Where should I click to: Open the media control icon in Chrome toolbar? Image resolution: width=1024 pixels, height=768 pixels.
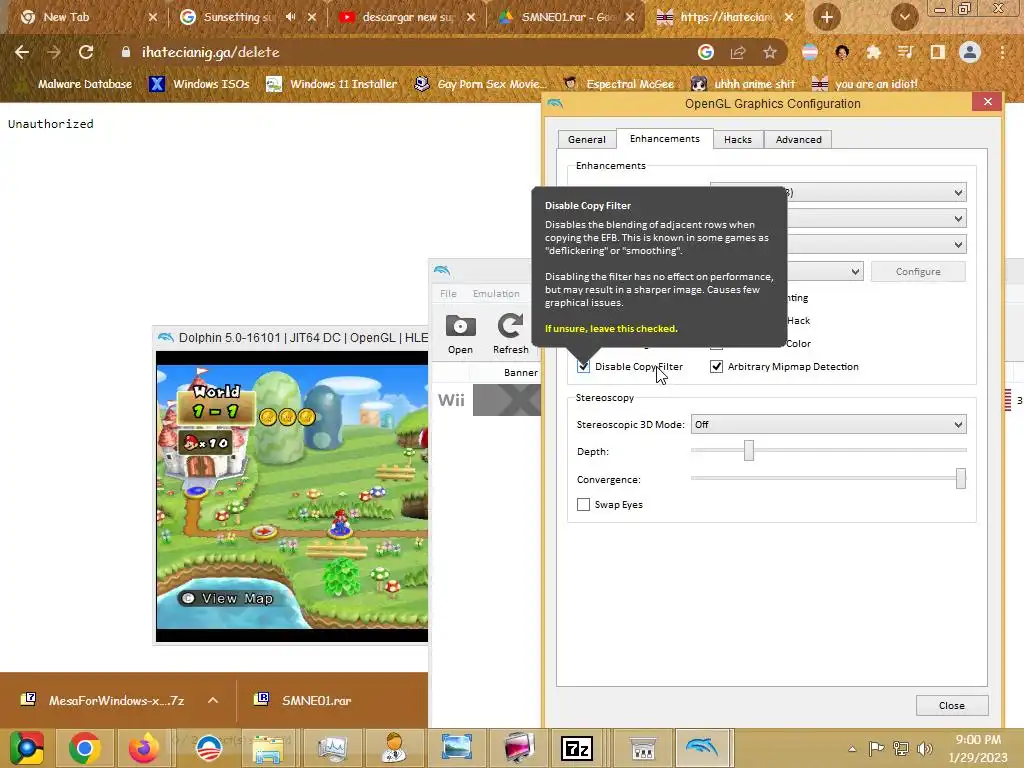905,52
